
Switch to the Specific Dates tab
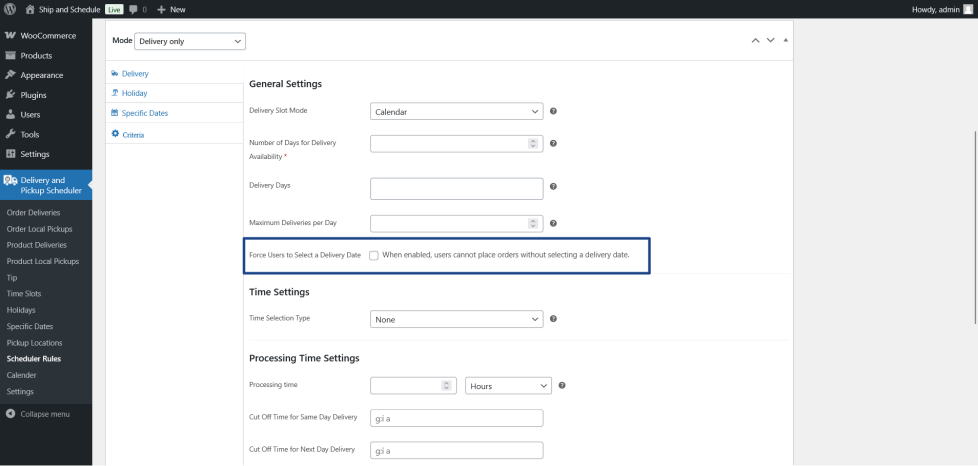(144, 113)
